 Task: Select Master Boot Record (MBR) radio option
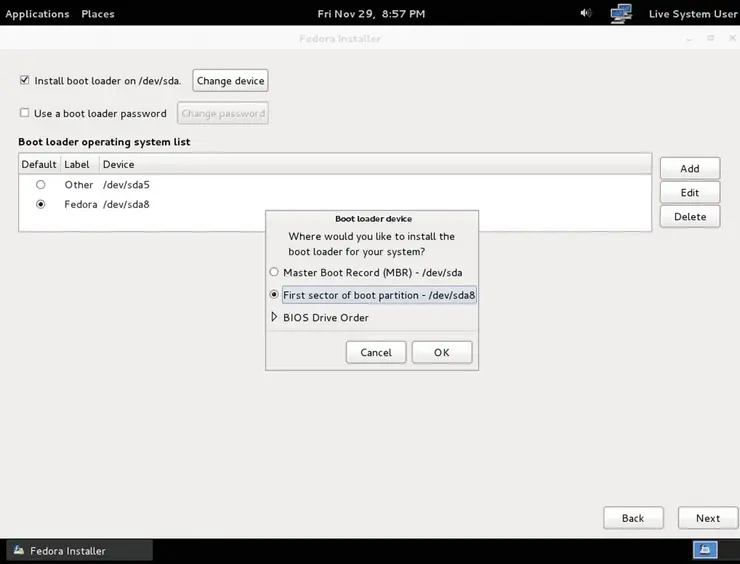(274, 272)
